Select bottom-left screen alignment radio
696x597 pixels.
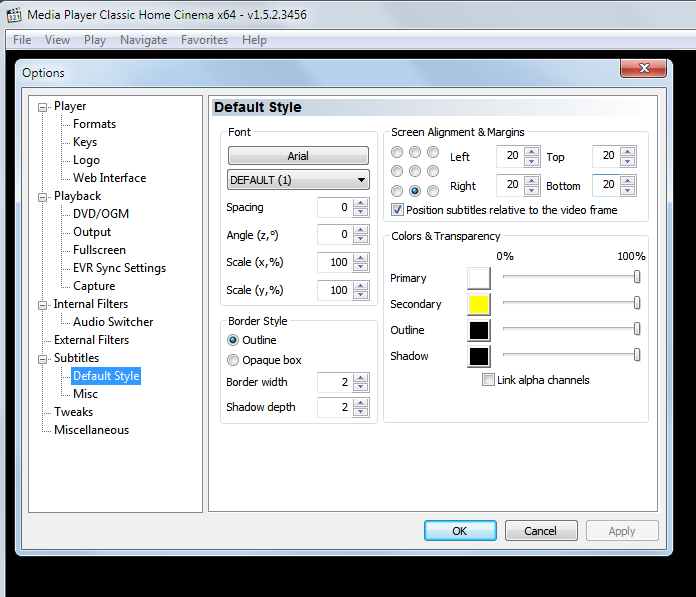397,191
